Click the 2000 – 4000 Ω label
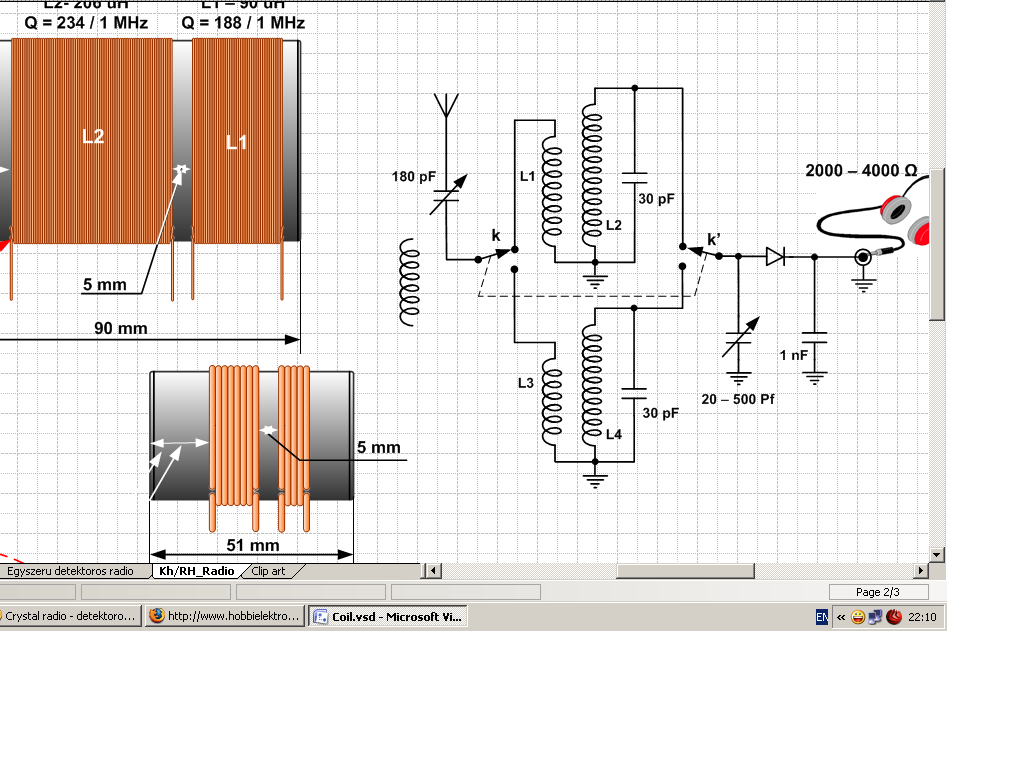 [x=861, y=170]
